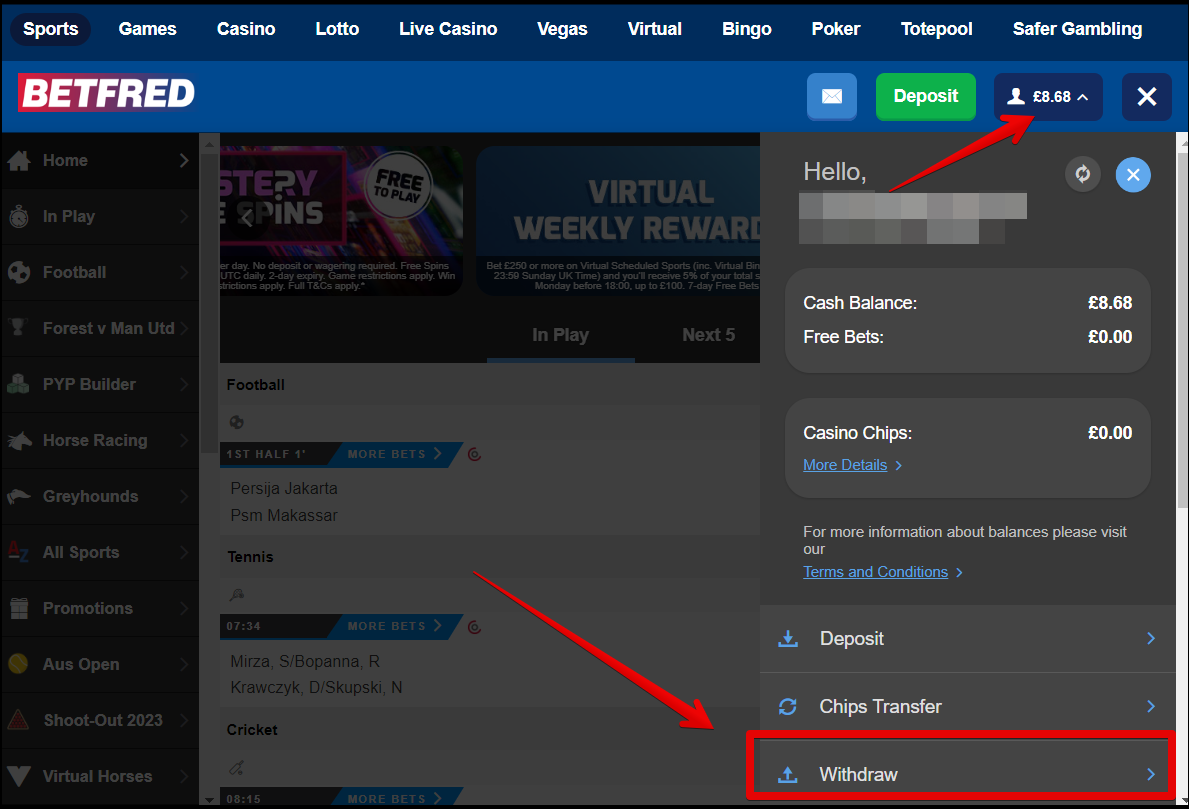Click the sidebar scrollbar down arrow

point(209,799)
